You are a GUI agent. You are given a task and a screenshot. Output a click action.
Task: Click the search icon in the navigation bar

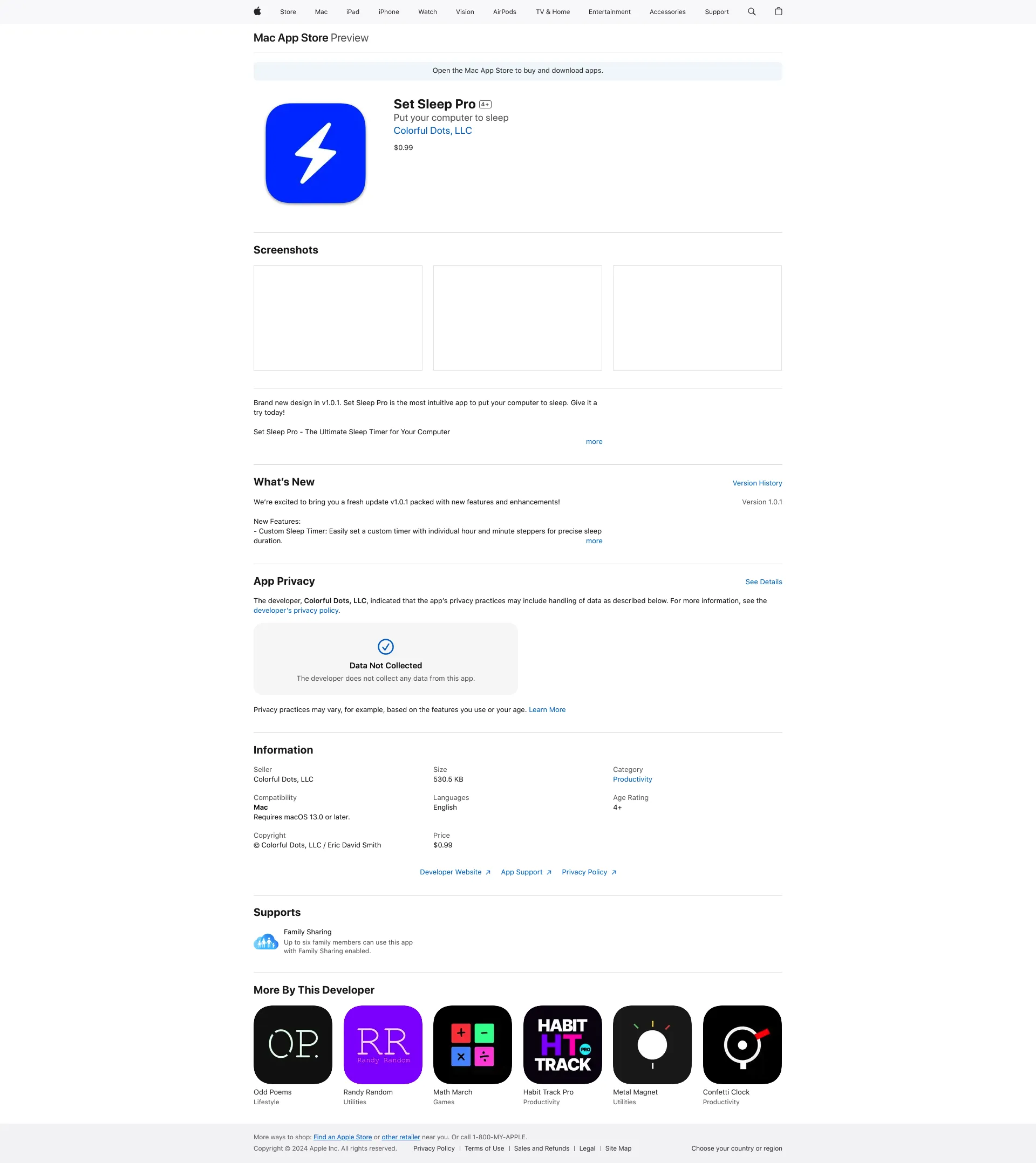click(x=752, y=12)
